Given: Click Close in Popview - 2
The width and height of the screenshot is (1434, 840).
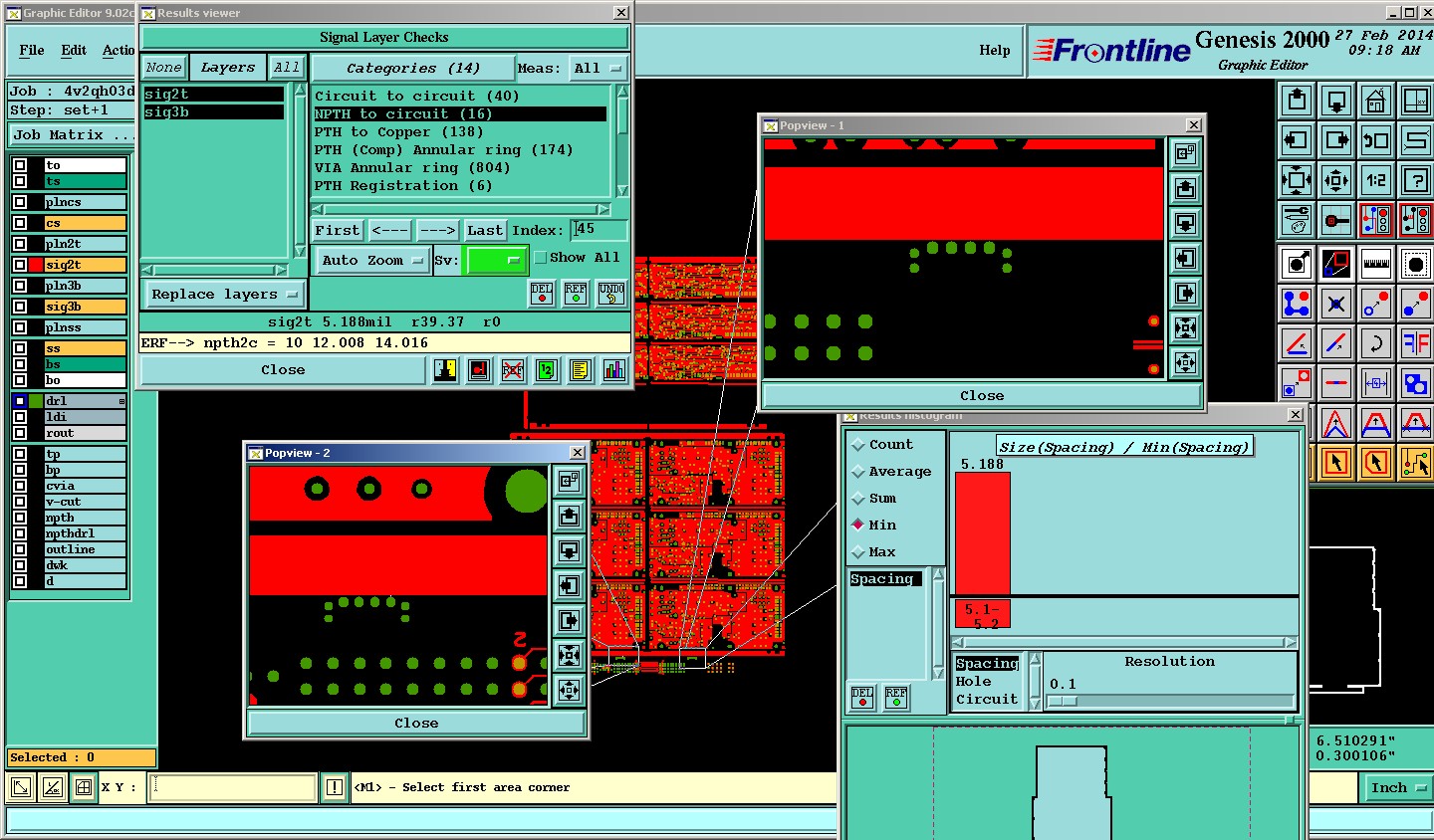Looking at the screenshot, I should tap(415, 724).
